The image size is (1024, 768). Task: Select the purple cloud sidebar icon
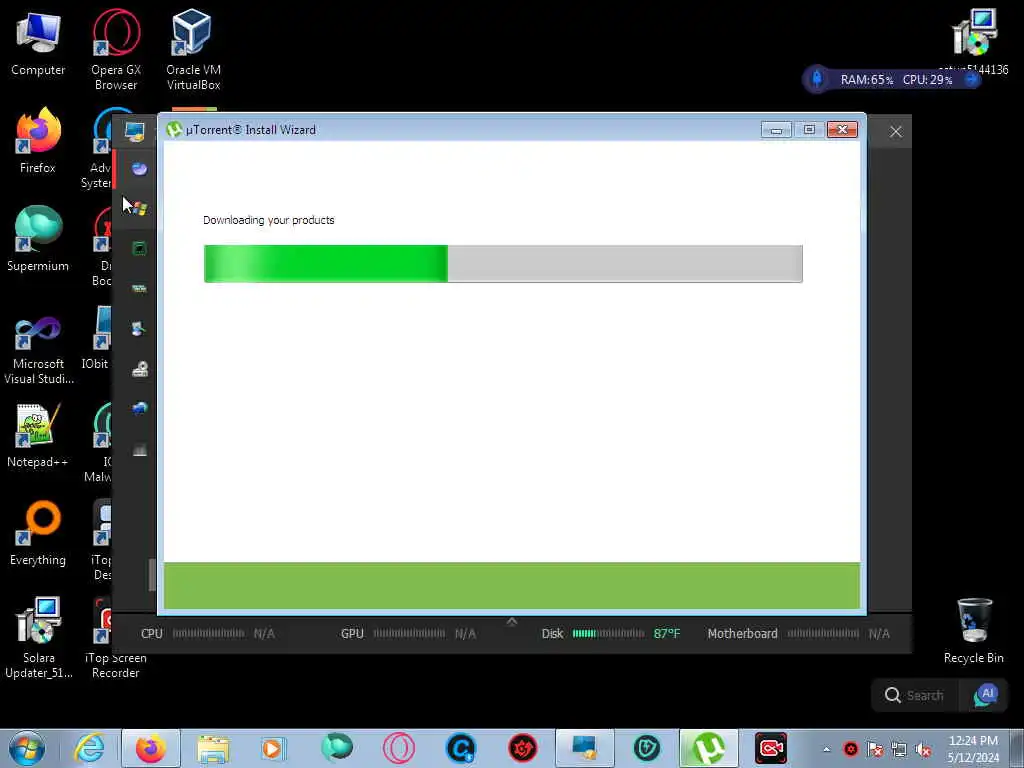[x=139, y=169]
